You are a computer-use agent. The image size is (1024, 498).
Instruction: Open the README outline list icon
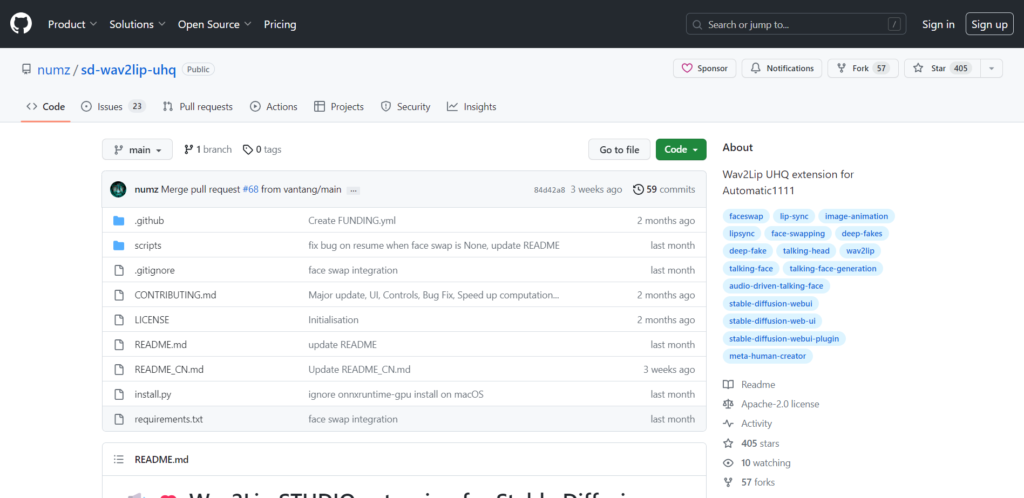[118, 459]
